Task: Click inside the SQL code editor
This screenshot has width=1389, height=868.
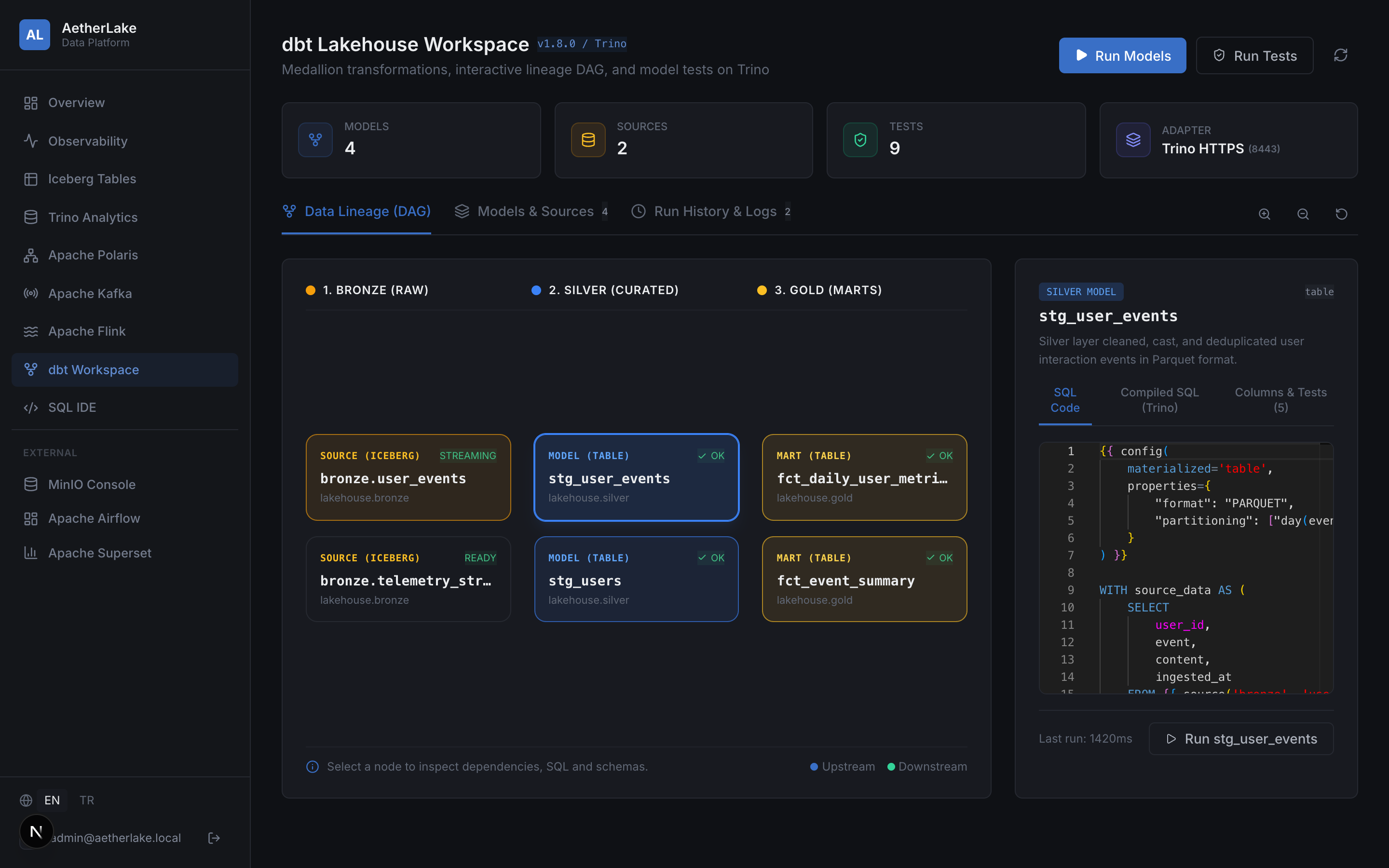Action: click(x=1186, y=568)
